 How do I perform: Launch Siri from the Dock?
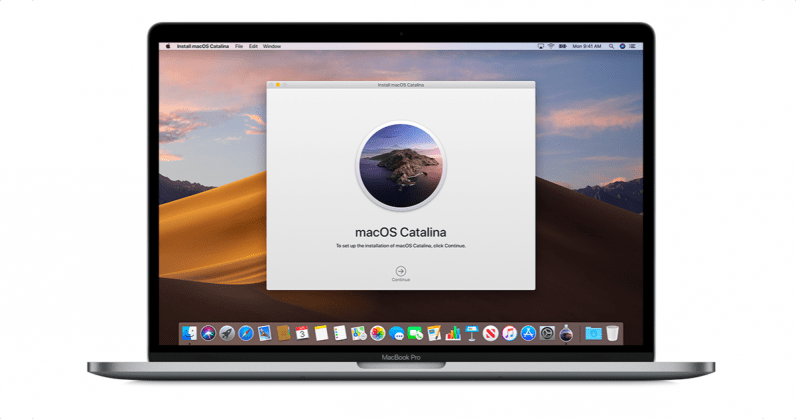tap(208, 333)
